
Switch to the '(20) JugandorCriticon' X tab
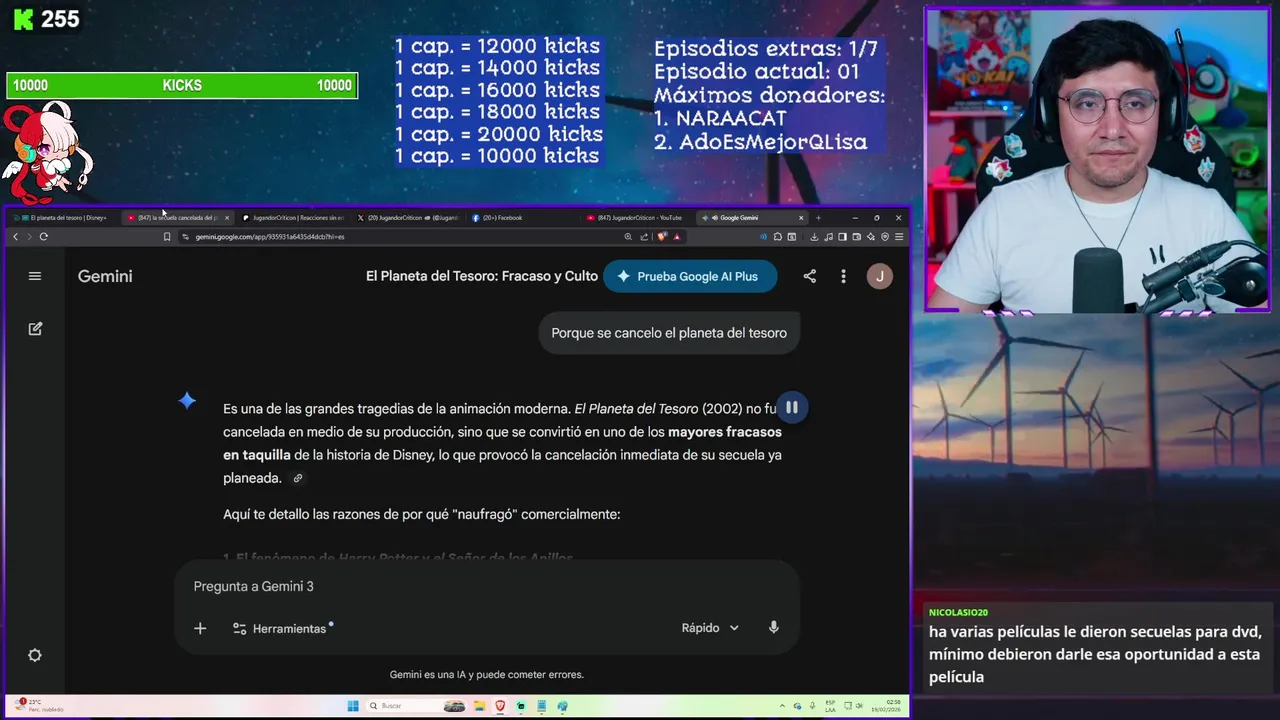[x=408, y=217]
